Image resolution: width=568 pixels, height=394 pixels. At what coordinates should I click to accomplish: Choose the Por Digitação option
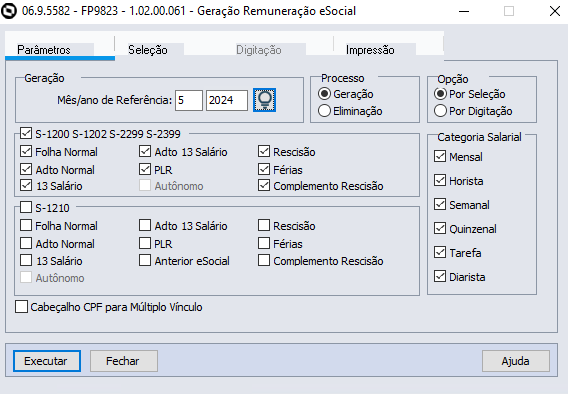click(x=440, y=111)
